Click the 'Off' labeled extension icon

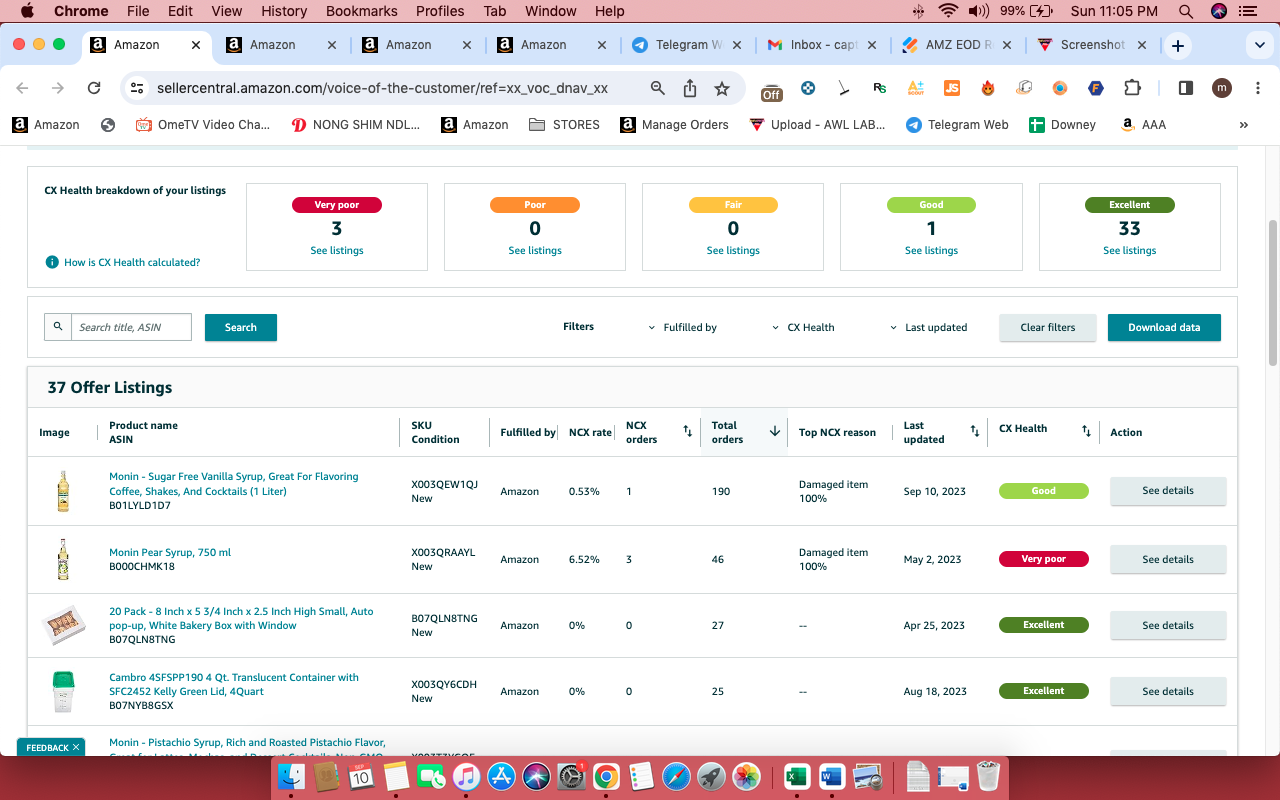click(771, 91)
